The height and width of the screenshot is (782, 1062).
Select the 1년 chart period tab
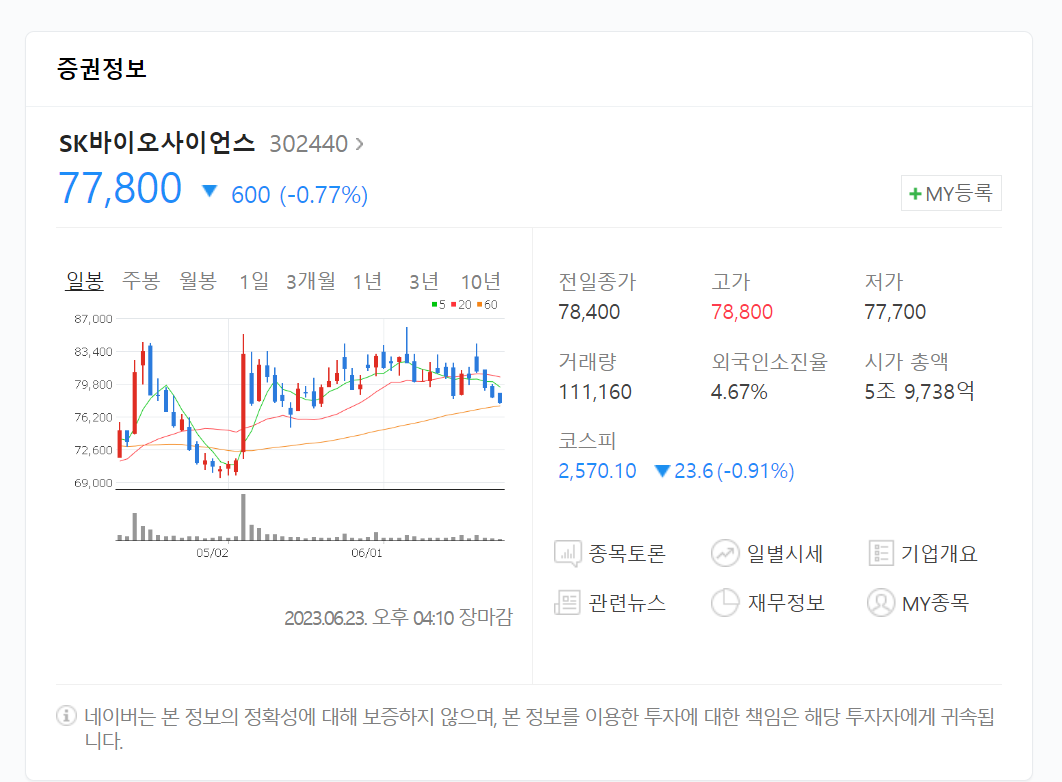(x=367, y=281)
